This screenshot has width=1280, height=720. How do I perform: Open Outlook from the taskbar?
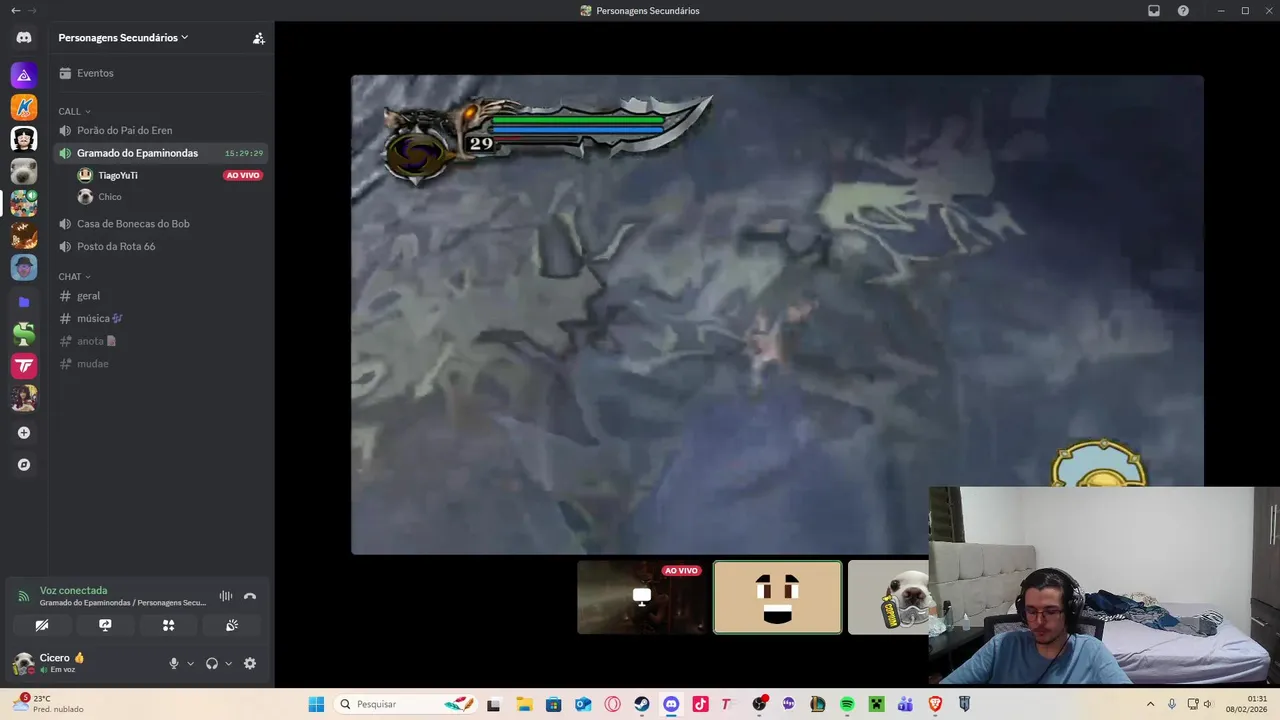583,704
